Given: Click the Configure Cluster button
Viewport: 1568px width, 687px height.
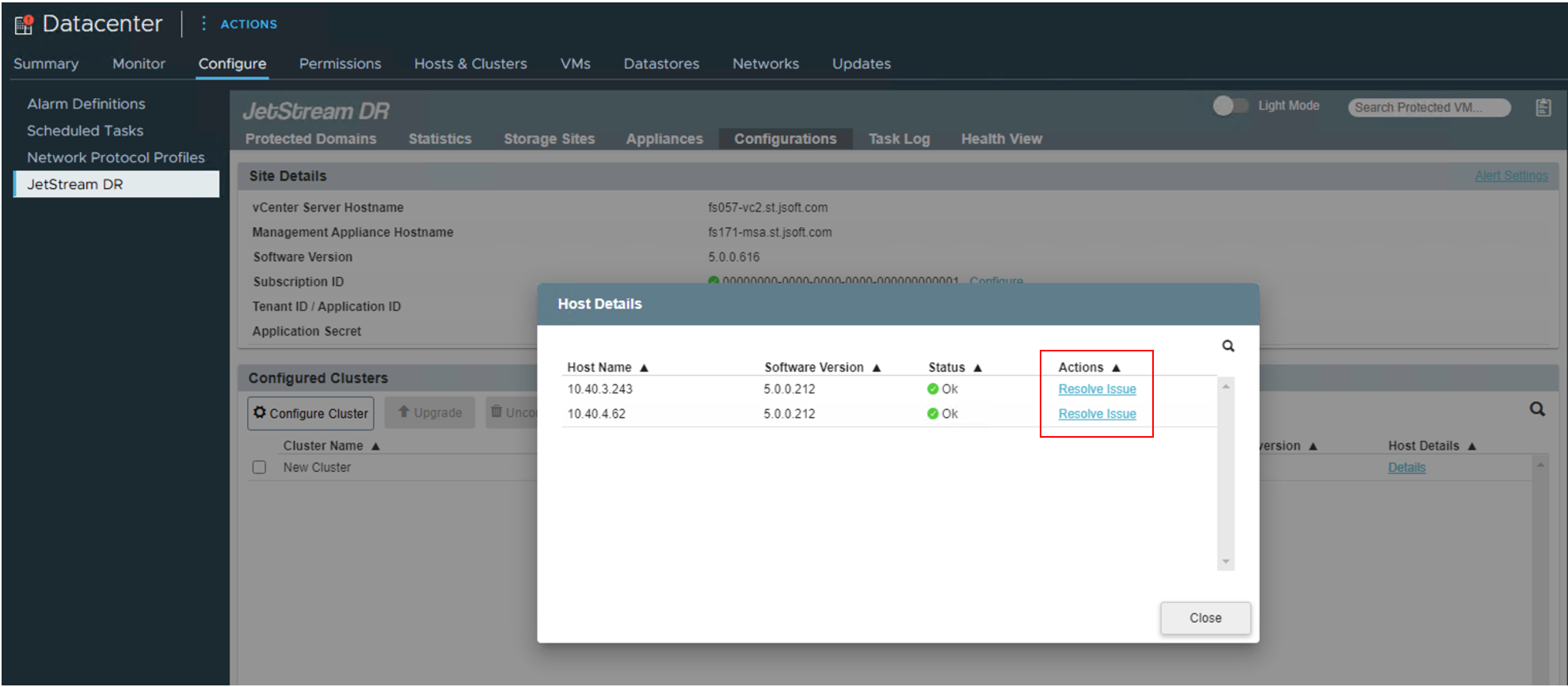Looking at the screenshot, I should pyautogui.click(x=310, y=413).
